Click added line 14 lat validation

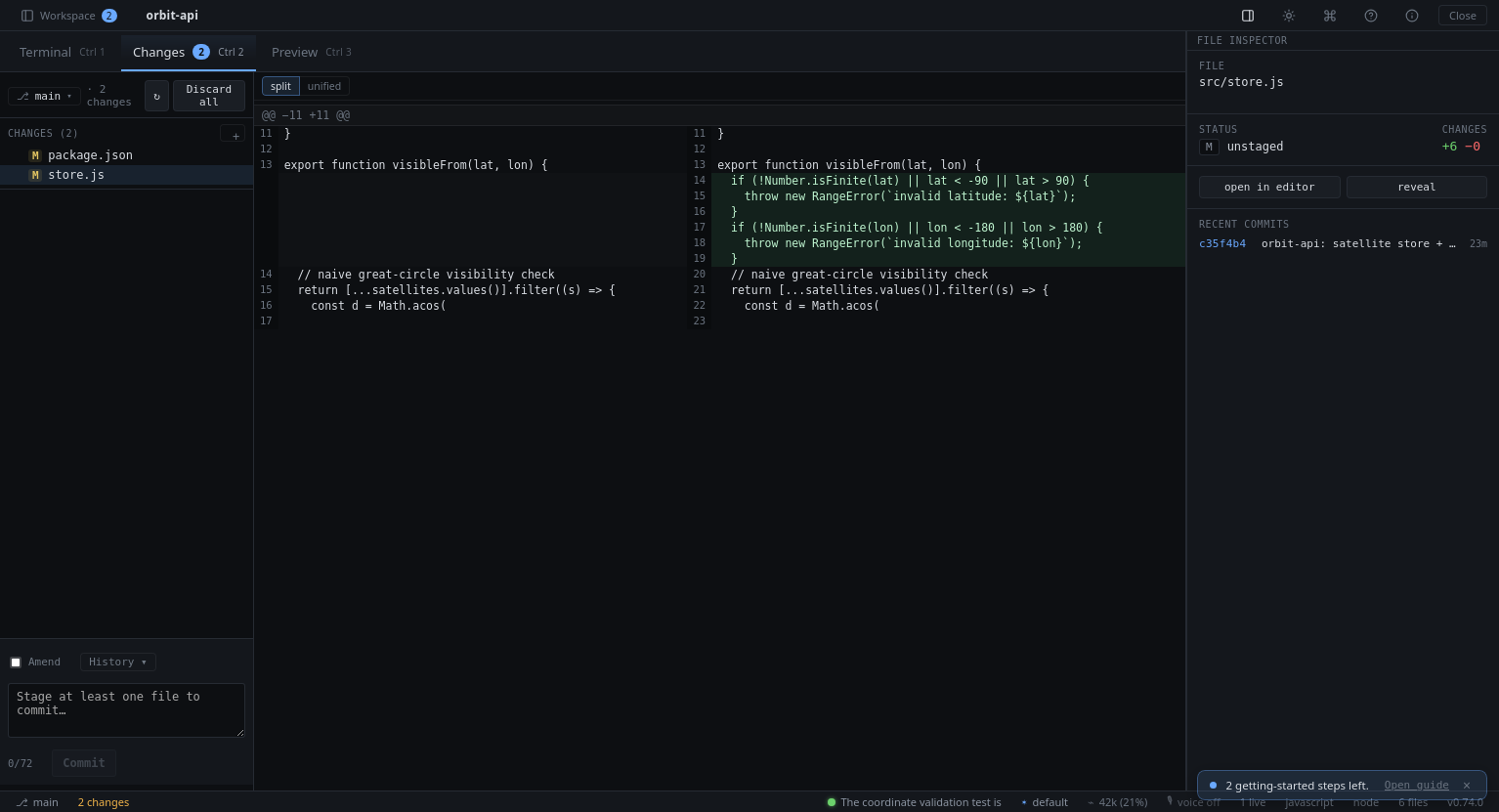tap(948, 181)
